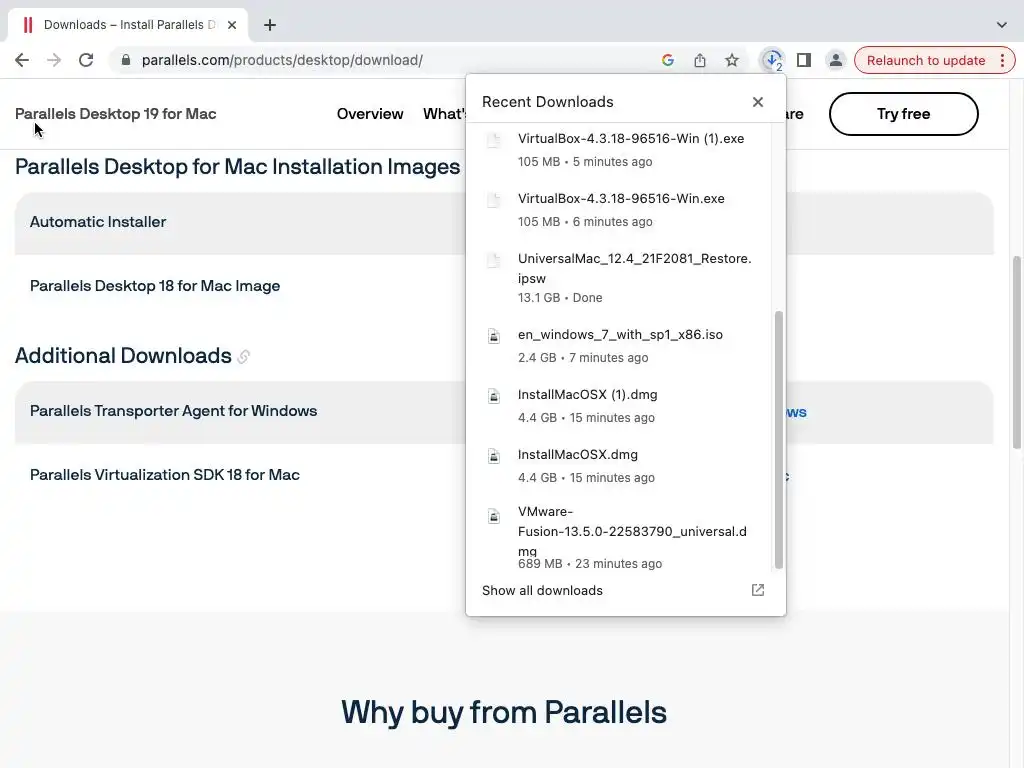Click the 2.4 GB 7 minutes ago text
The height and width of the screenshot is (768, 1024).
583,358
